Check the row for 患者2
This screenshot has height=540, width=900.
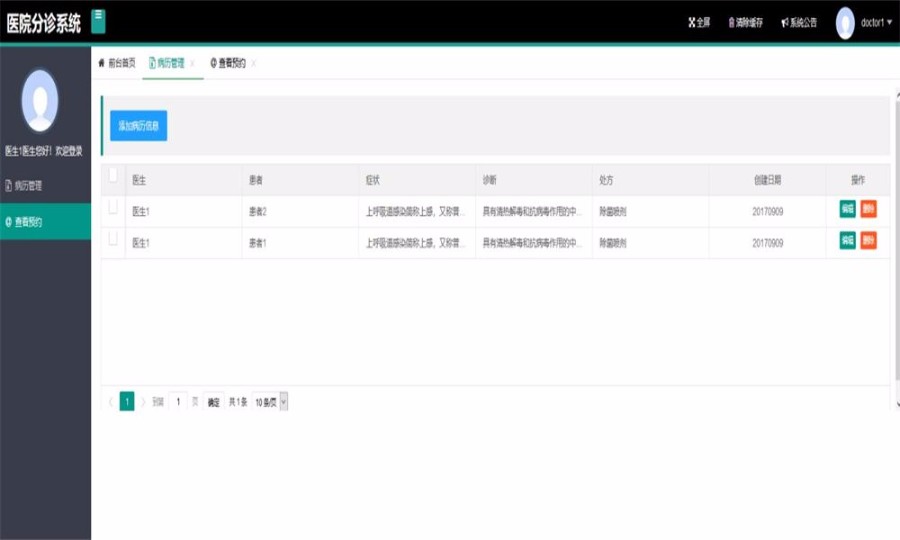tap(113, 207)
